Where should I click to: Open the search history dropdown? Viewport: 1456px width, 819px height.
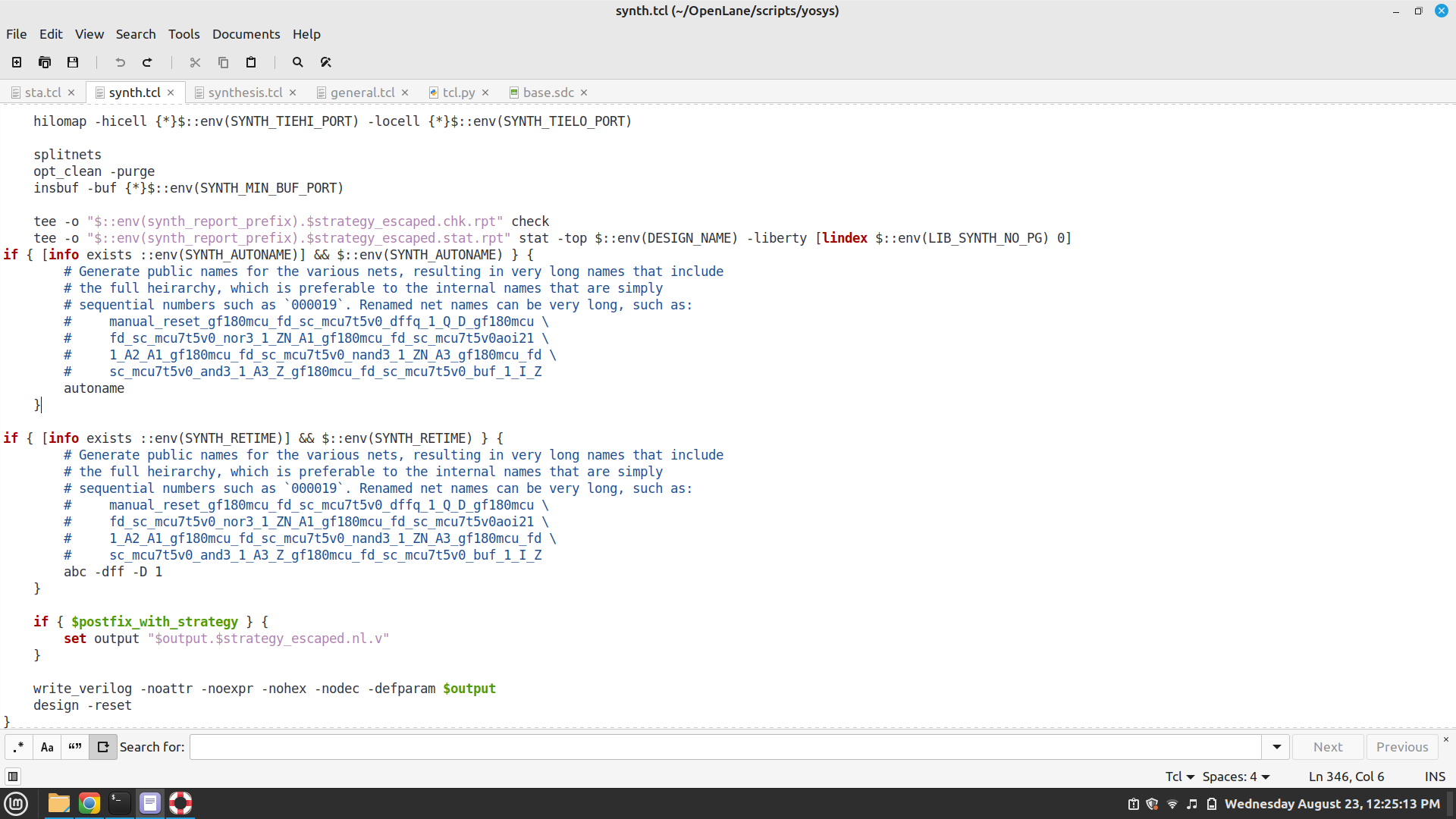click(x=1276, y=747)
